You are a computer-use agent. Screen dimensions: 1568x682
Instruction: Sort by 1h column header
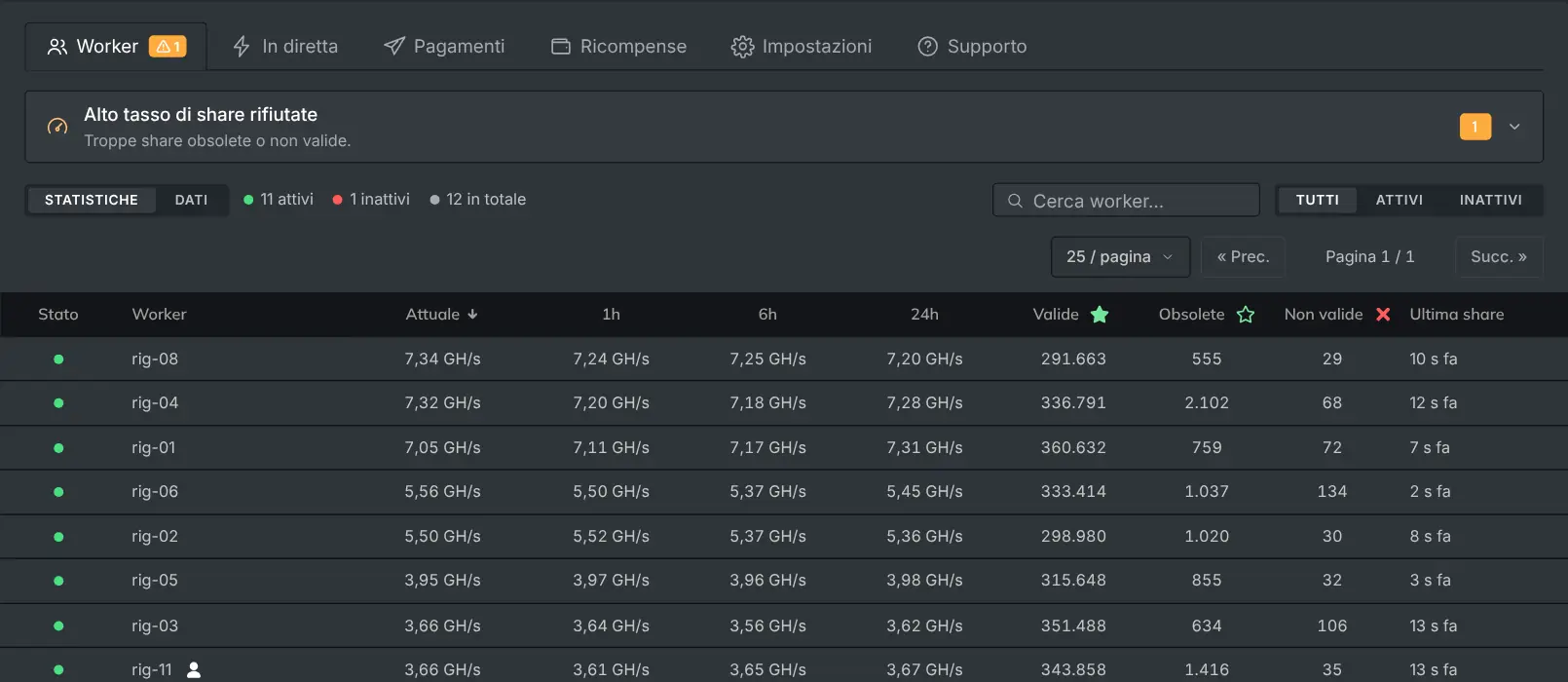click(x=611, y=315)
